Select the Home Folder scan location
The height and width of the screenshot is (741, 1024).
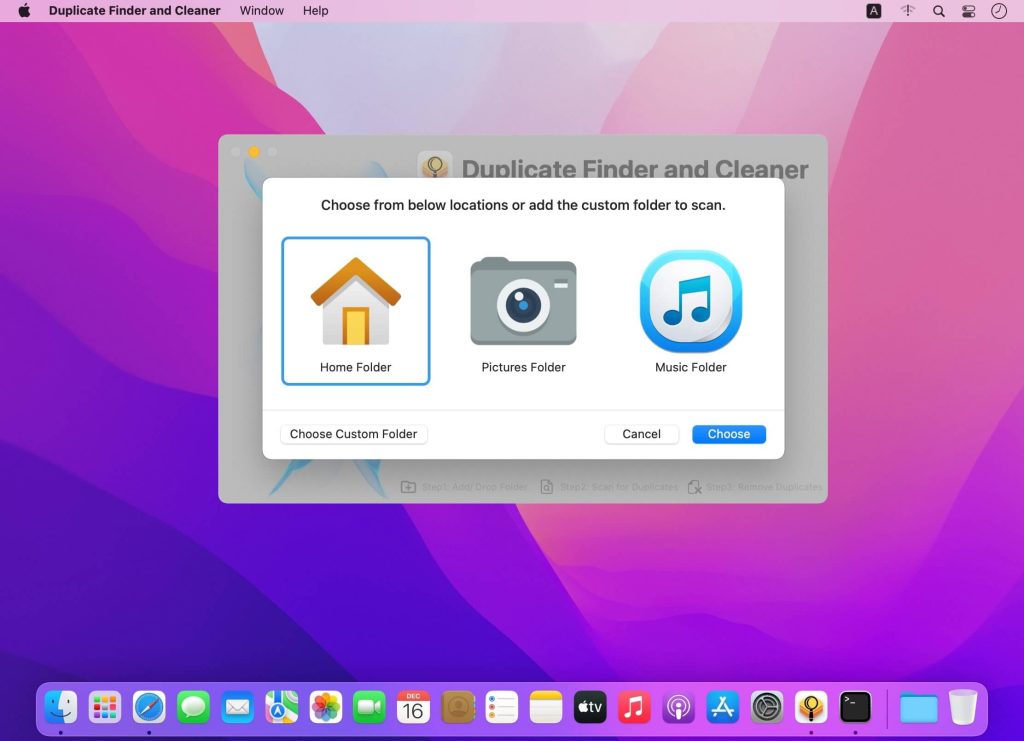355,310
